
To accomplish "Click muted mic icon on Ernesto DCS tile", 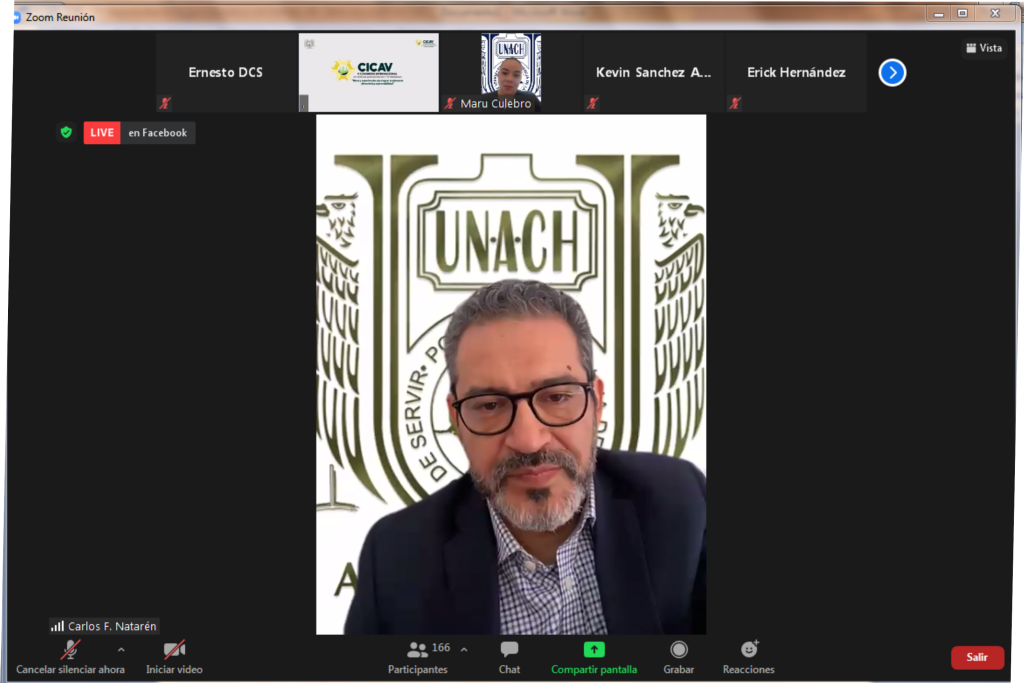I will (165, 103).
